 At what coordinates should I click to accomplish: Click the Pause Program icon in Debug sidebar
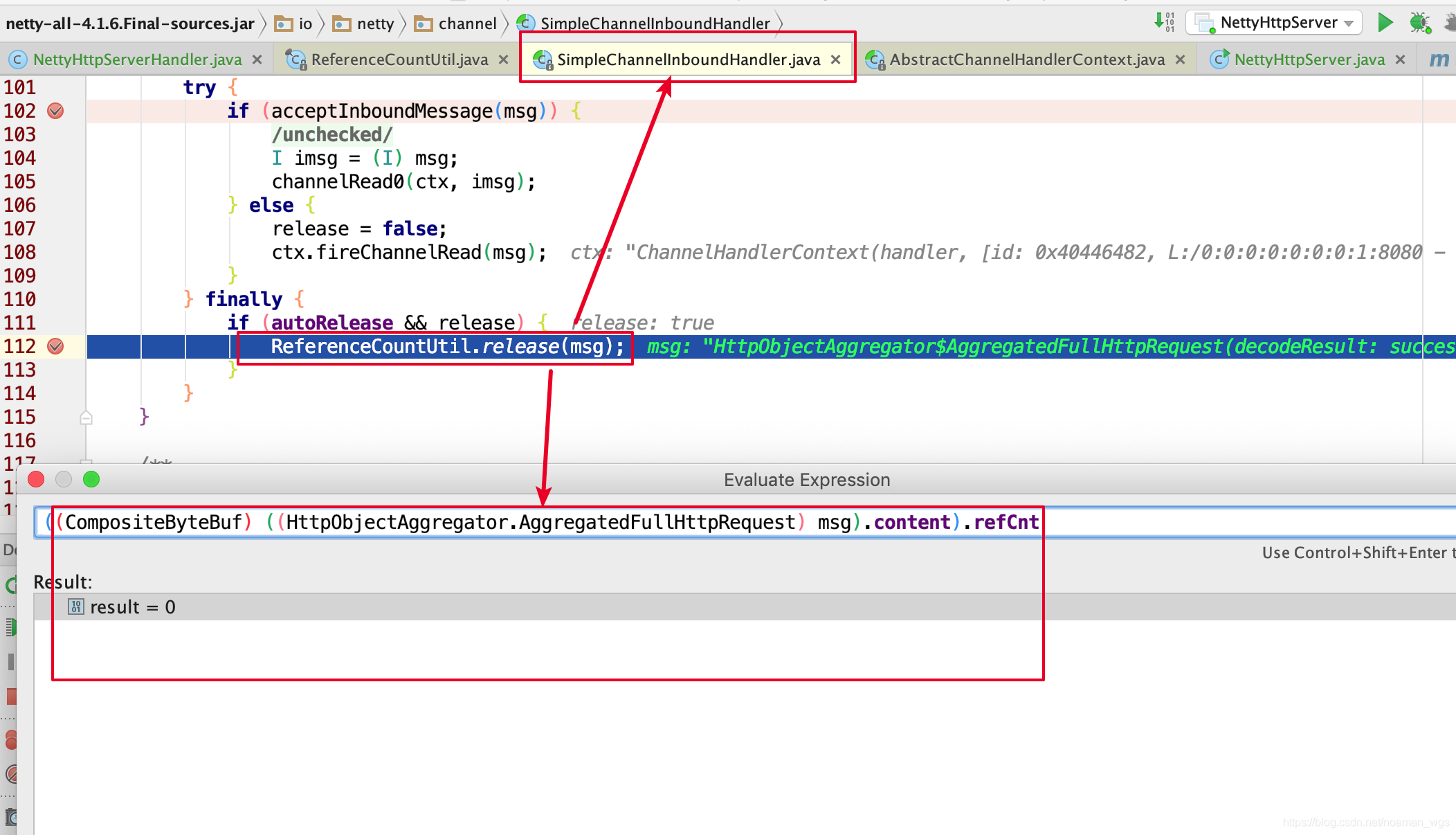pos(10,662)
